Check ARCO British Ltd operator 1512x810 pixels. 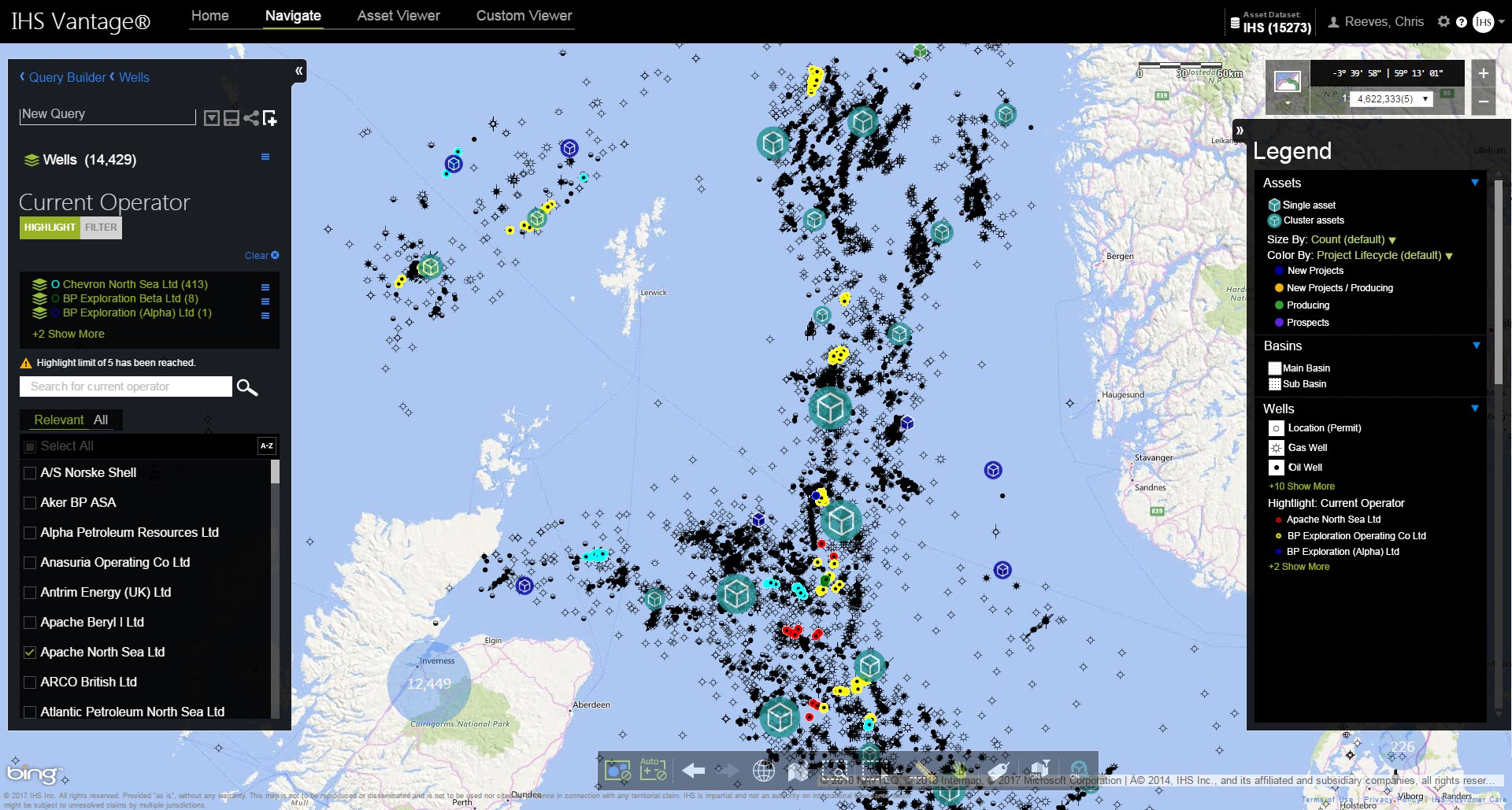click(30, 682)
